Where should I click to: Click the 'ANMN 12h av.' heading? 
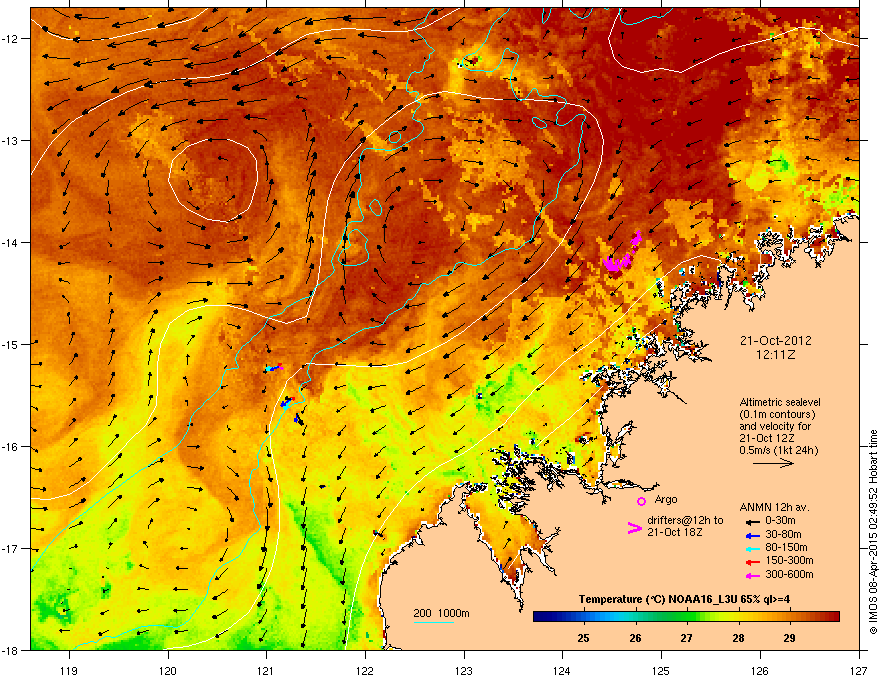[x=774, y=507]
